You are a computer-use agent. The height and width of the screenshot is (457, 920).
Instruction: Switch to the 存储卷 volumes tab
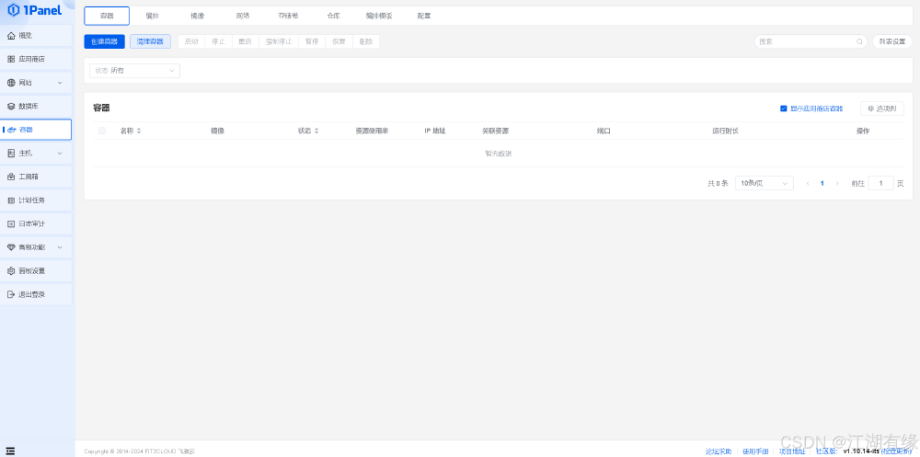(x=288, y=16)
